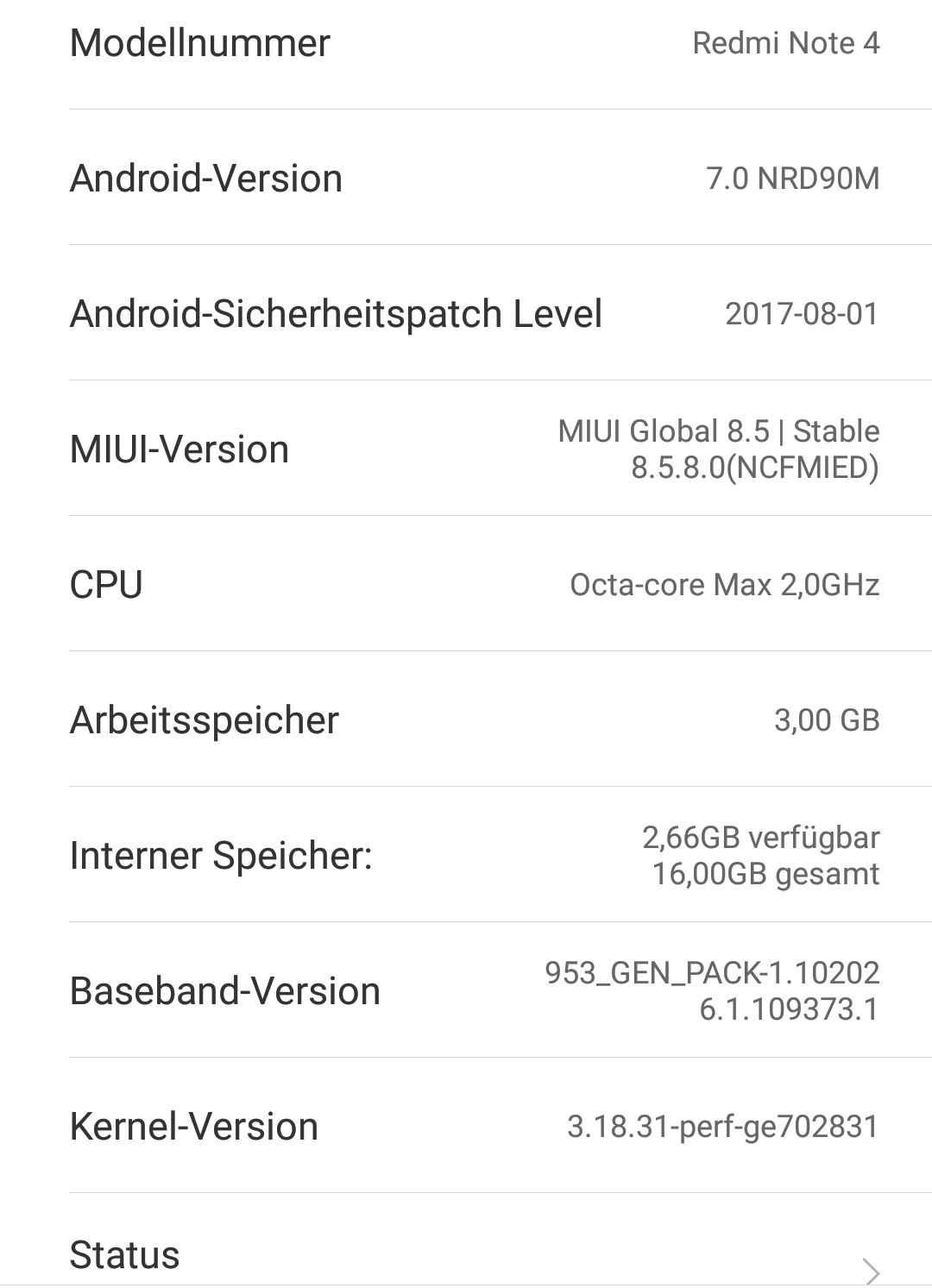Click the 3,00 GB memory value
The image size is (932, 1288).
pos(826,720)
